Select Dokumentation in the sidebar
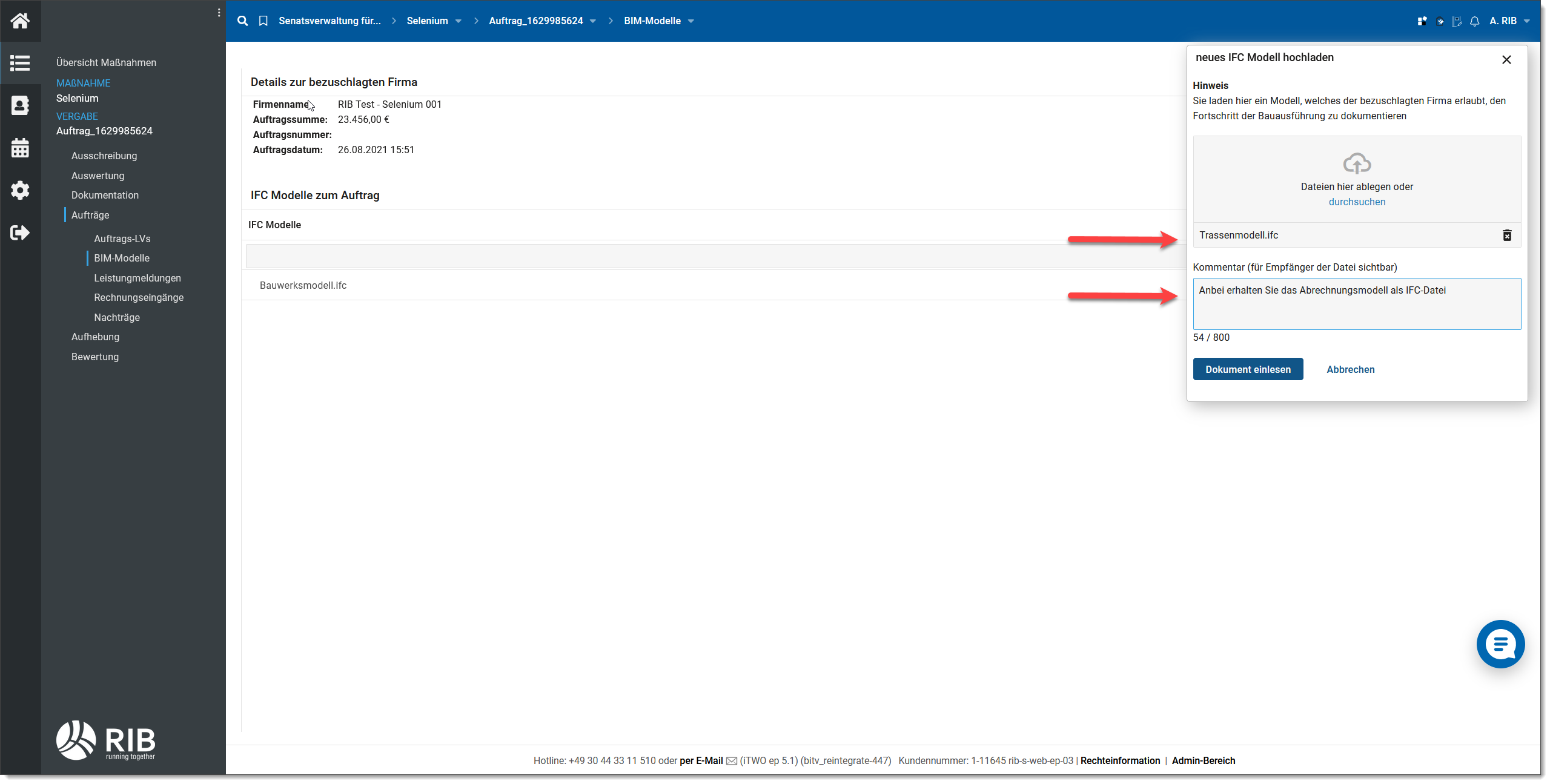1550x784 pixels. (105, 195)
